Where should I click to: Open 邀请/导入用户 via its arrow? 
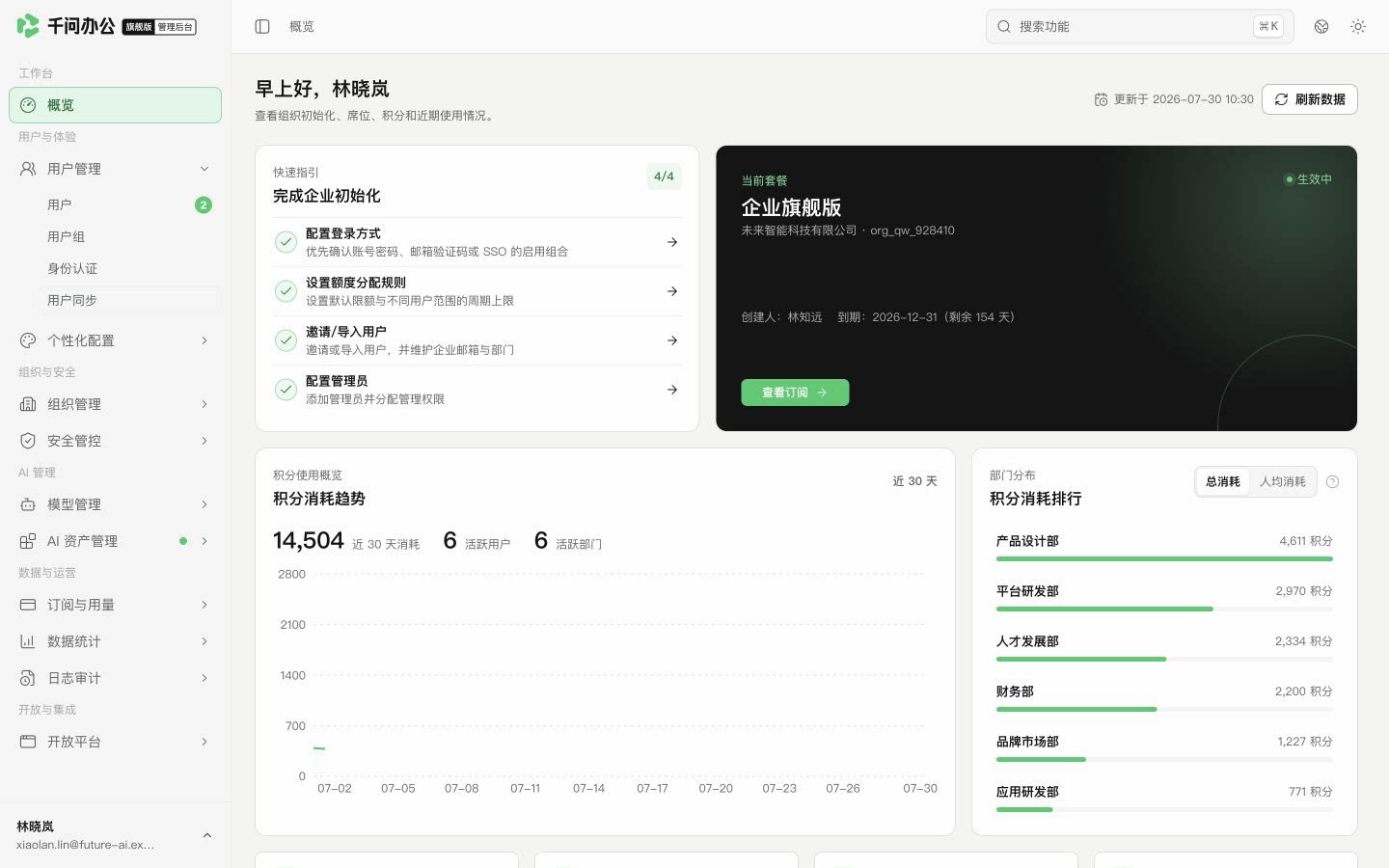(672, 340)
